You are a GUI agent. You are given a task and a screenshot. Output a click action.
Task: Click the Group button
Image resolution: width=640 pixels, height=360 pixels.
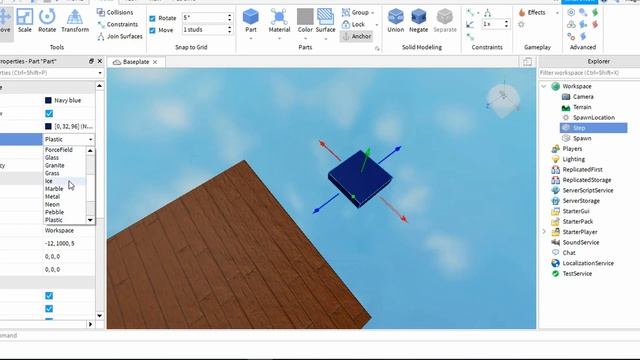pyautogui.click(x=355, y=12)
